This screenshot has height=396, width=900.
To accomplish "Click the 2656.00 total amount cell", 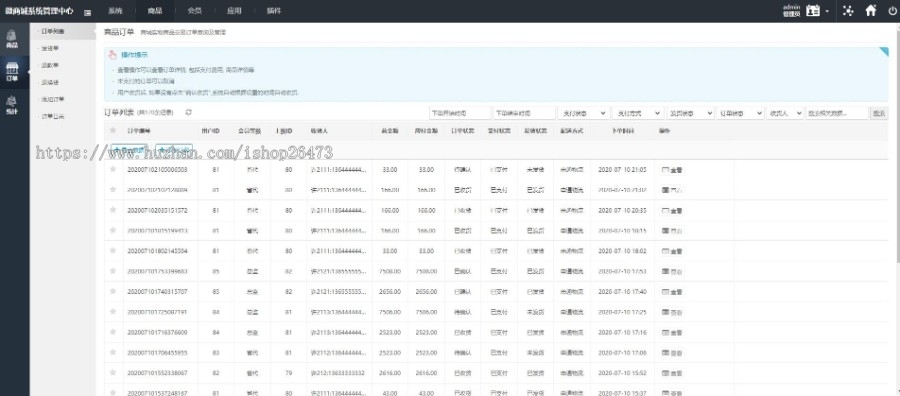I will coord(390,292).
